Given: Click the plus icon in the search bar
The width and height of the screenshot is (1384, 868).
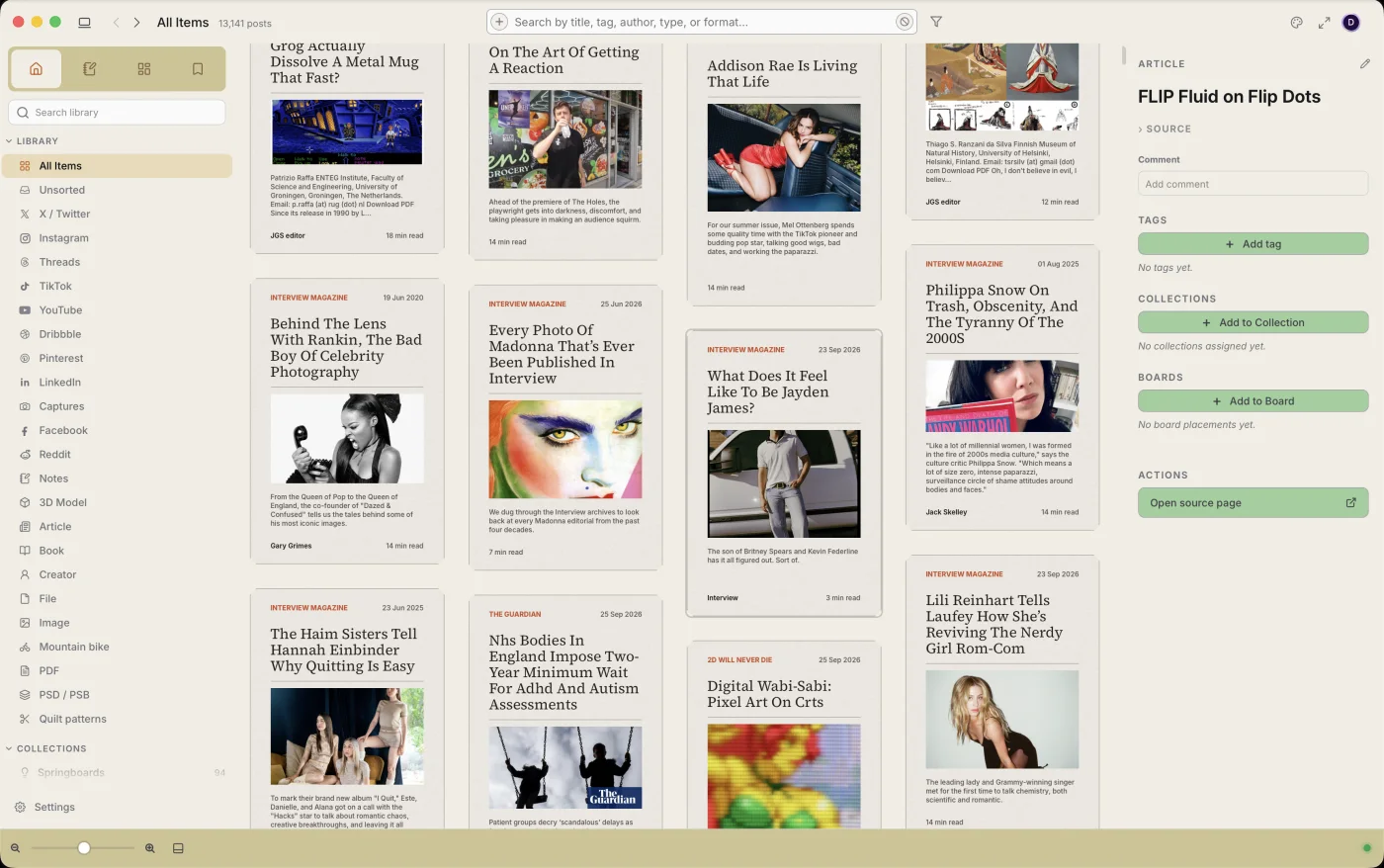Looking at the screenshot, I should point(499,22).
